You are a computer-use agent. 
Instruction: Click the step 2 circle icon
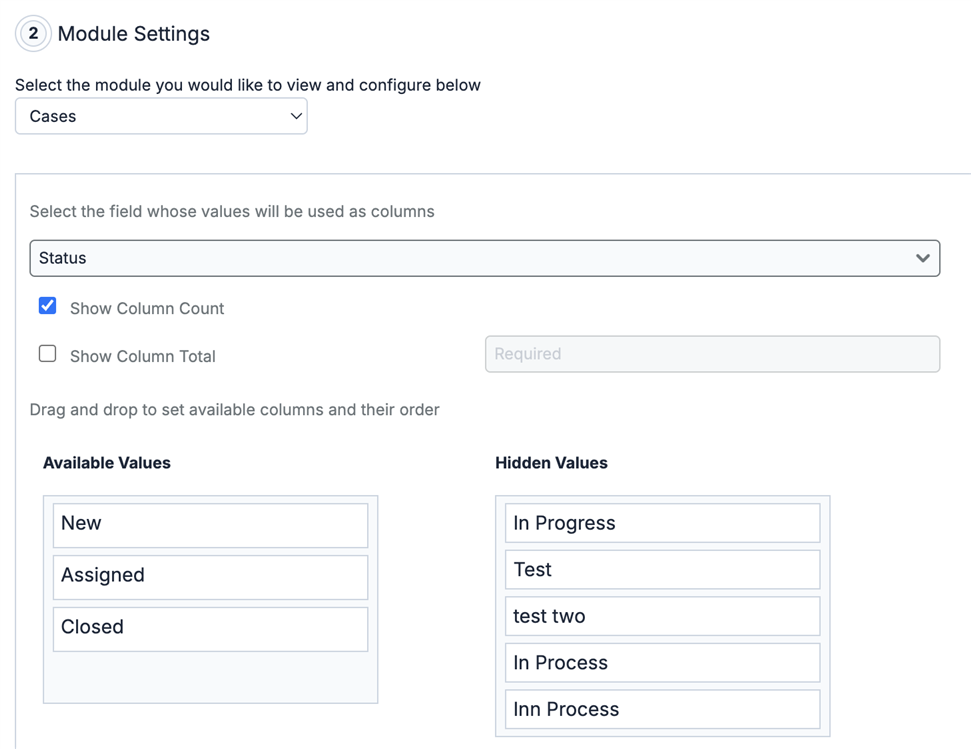(33, 34)
